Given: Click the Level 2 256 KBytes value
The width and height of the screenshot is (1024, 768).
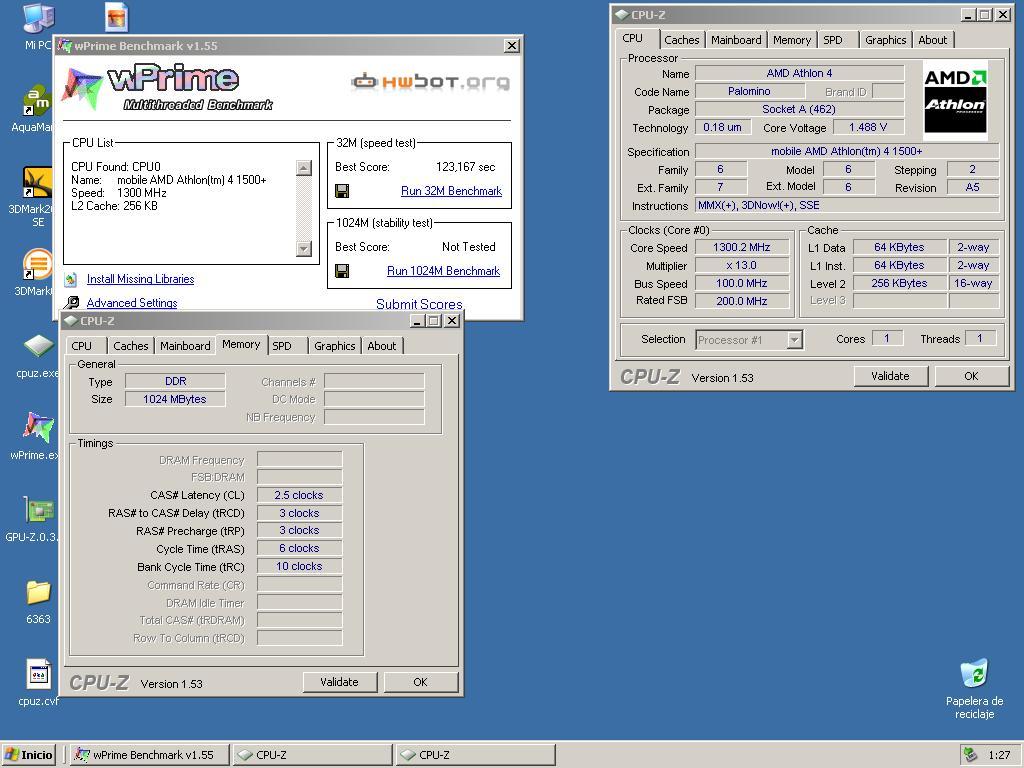Looking at the screenshot, I should (x=899, y=283).
